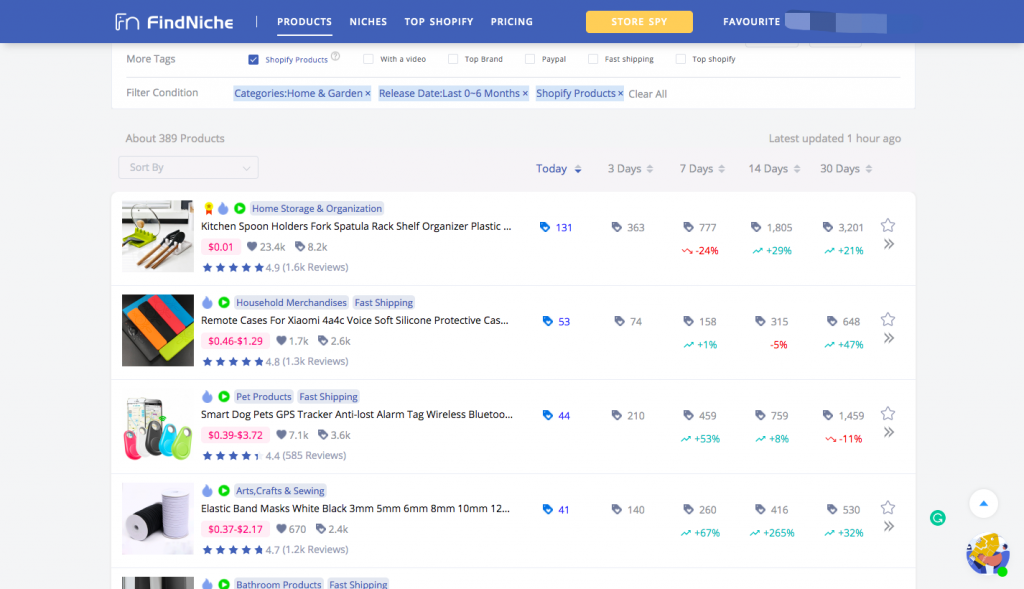Image resolution: width=1024 pixels, height=589 pixels.
Task: Click the blue droplet icon on Elastic Band Masks row
Action: (207, 490)
